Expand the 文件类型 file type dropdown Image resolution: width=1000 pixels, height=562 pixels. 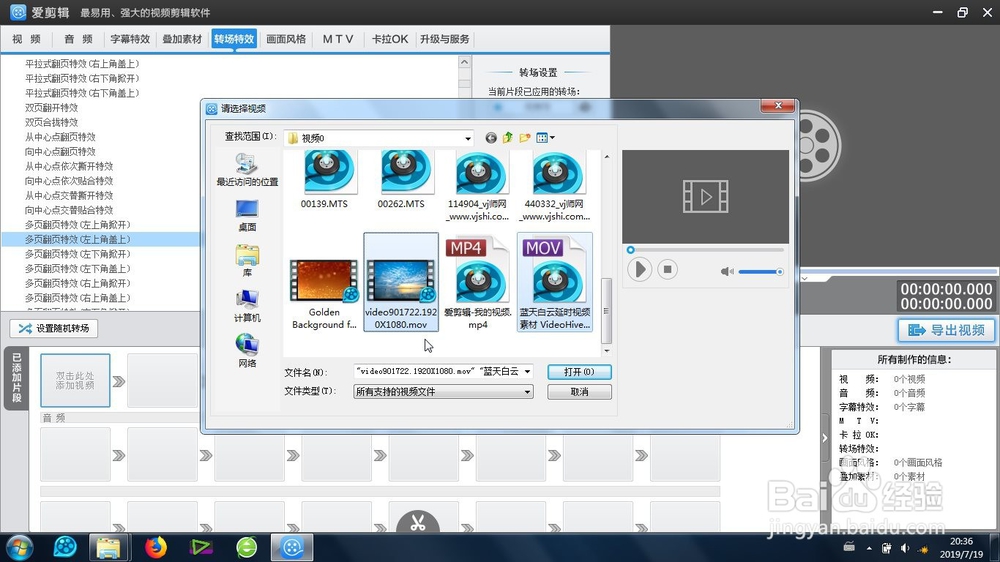point(527,392)
